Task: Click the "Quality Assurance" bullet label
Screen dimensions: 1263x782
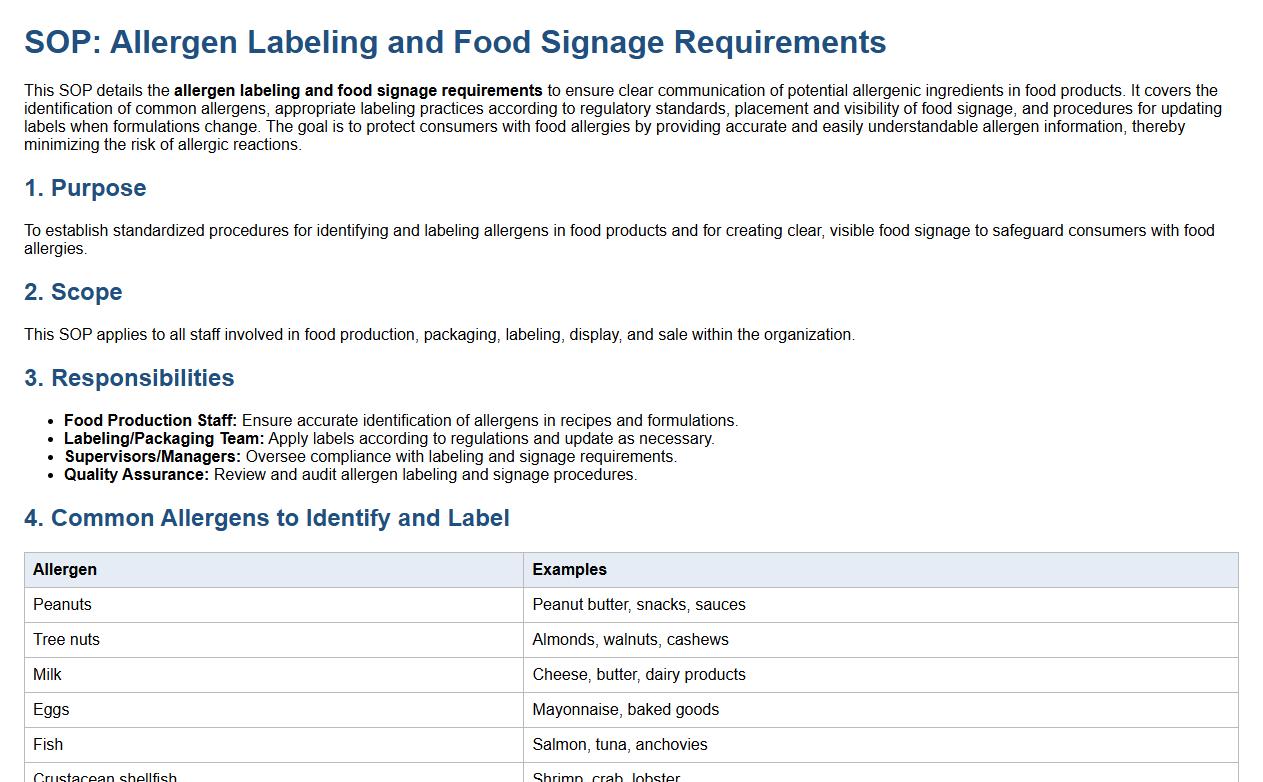Action: pyautogui.click(x=137, y=474)
